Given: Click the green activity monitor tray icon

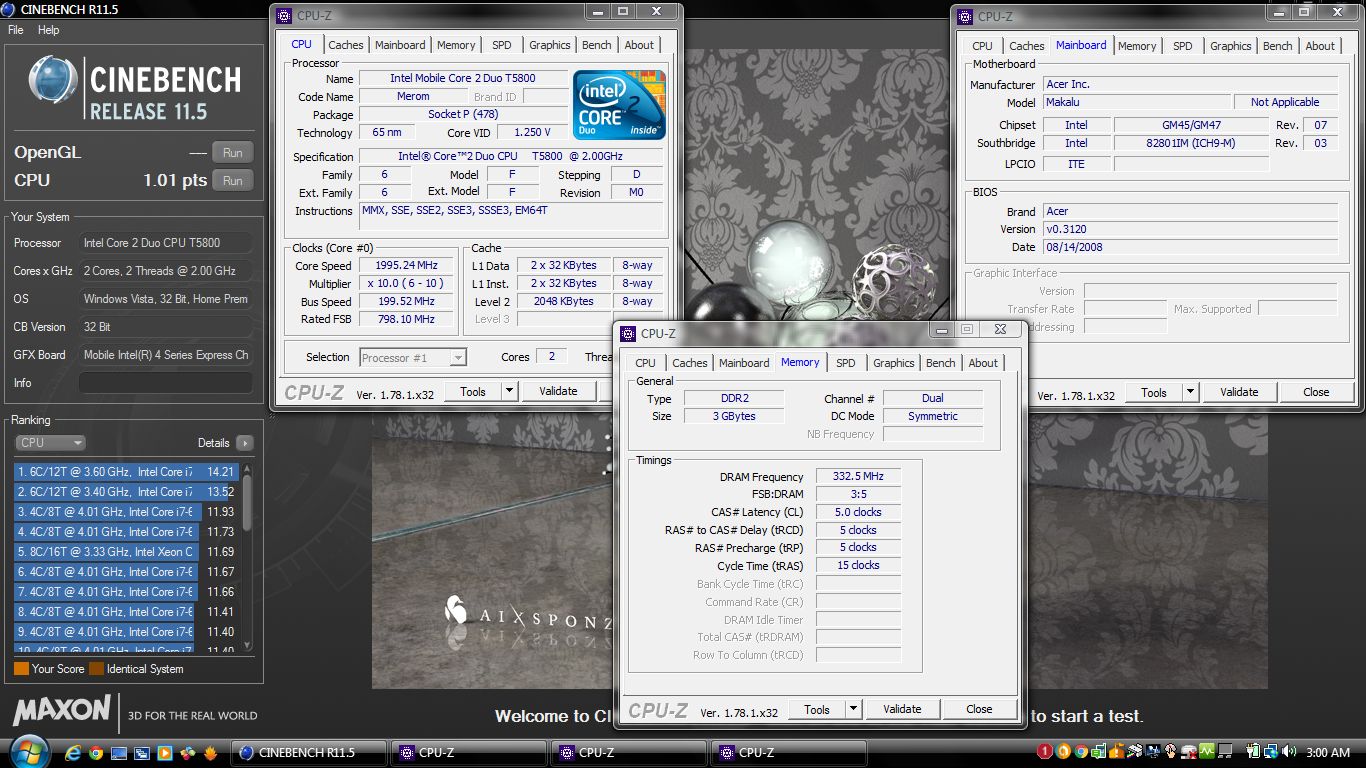Looking at the screenshot, I should click(x=1207, y=751).
